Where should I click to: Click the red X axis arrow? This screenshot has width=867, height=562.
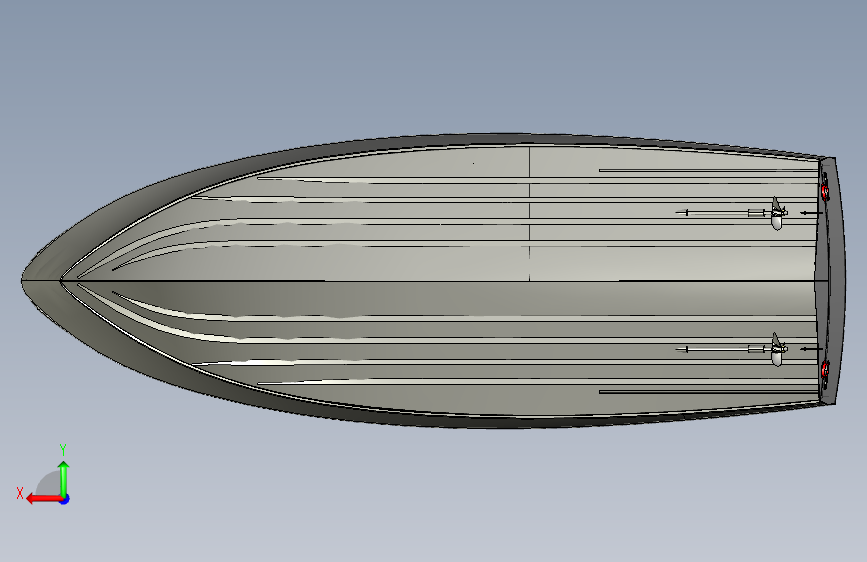click(x=43, y=499)
